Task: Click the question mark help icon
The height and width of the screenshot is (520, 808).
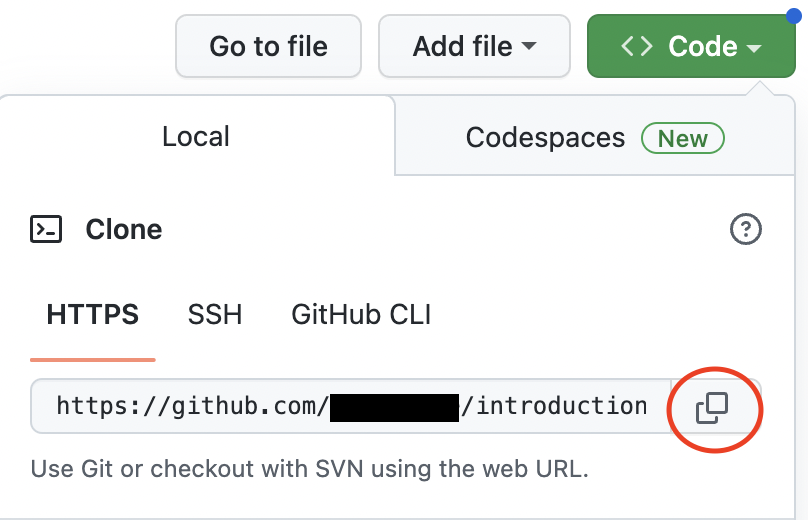Action: click(x=746, y=230)
